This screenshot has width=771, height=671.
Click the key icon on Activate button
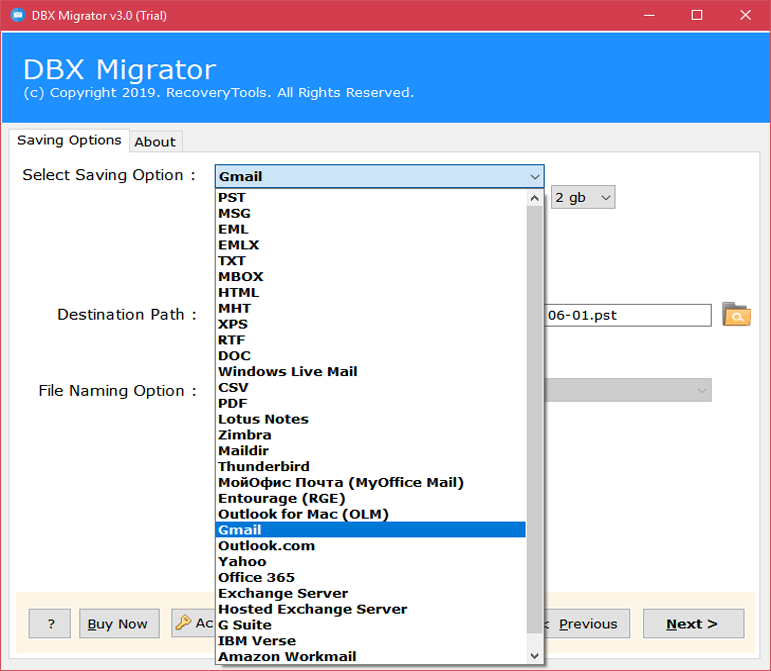click(183, 622)
